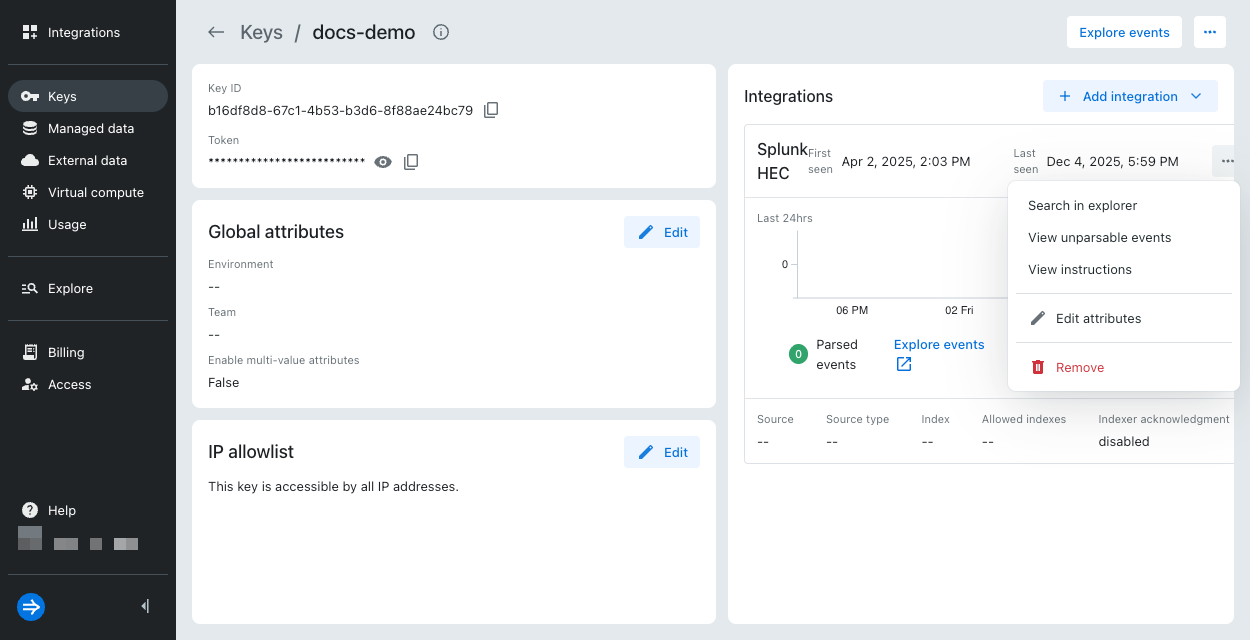The width and height of the screenshot is (1250, 640).
Task: Open the Explore page from sidebar
Action: pos(88,288)
